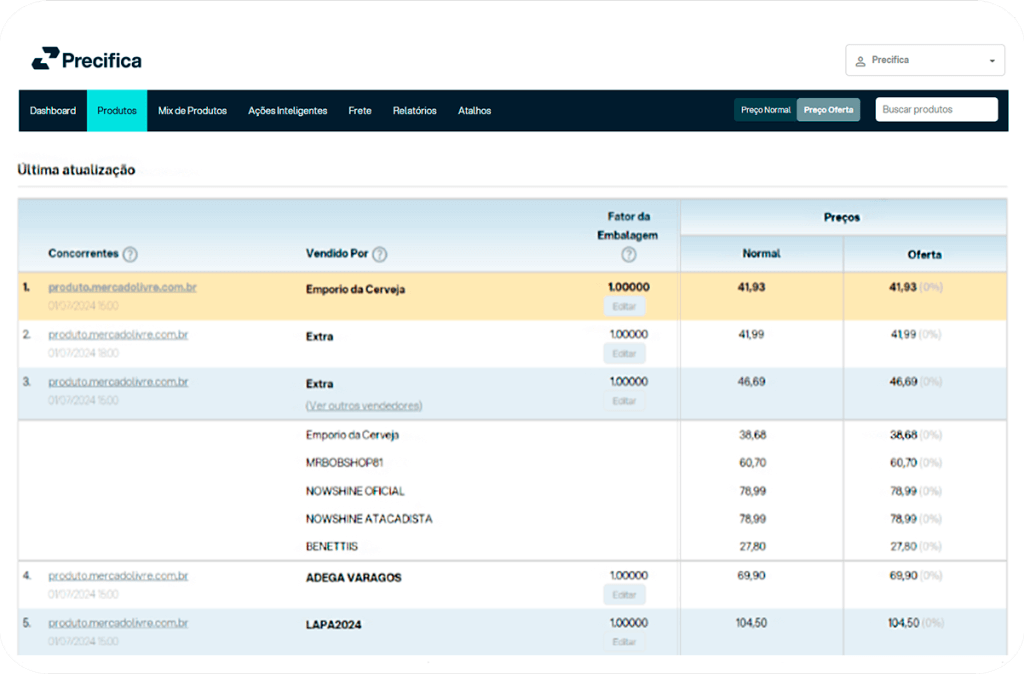The image size is (1024, 674).
Task: Open the Relatórios menu
Action: point(415,110)
